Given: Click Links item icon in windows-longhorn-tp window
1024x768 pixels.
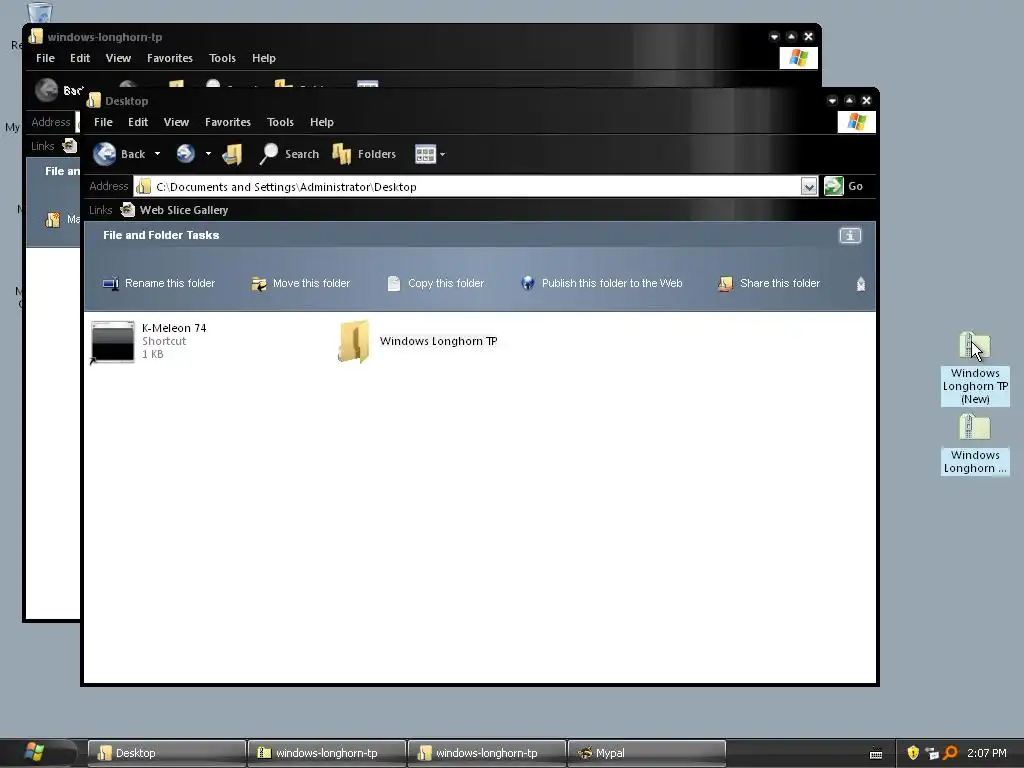Looking at the screenshot, I should coord(69,146).
